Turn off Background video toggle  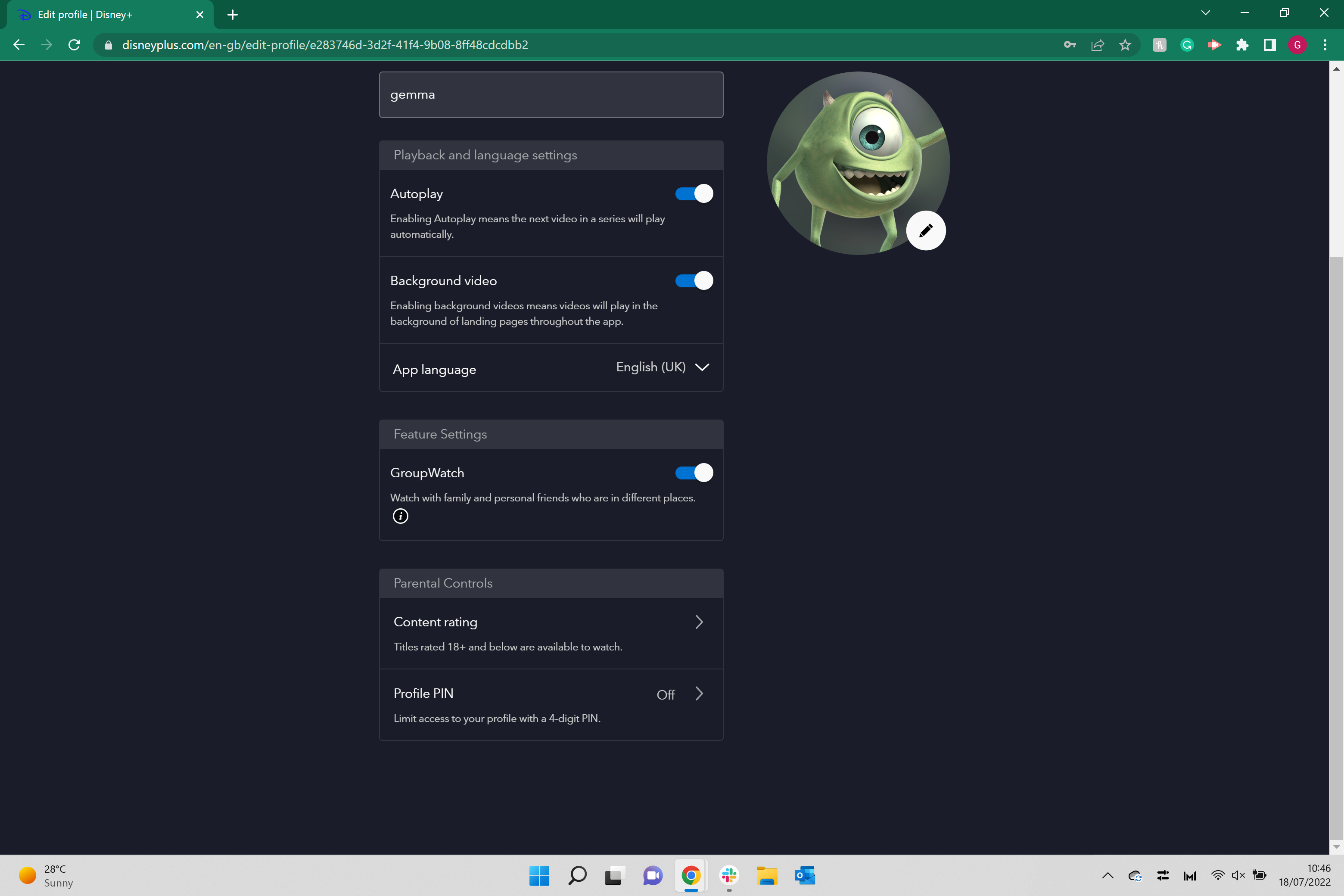tap(694, 280)
